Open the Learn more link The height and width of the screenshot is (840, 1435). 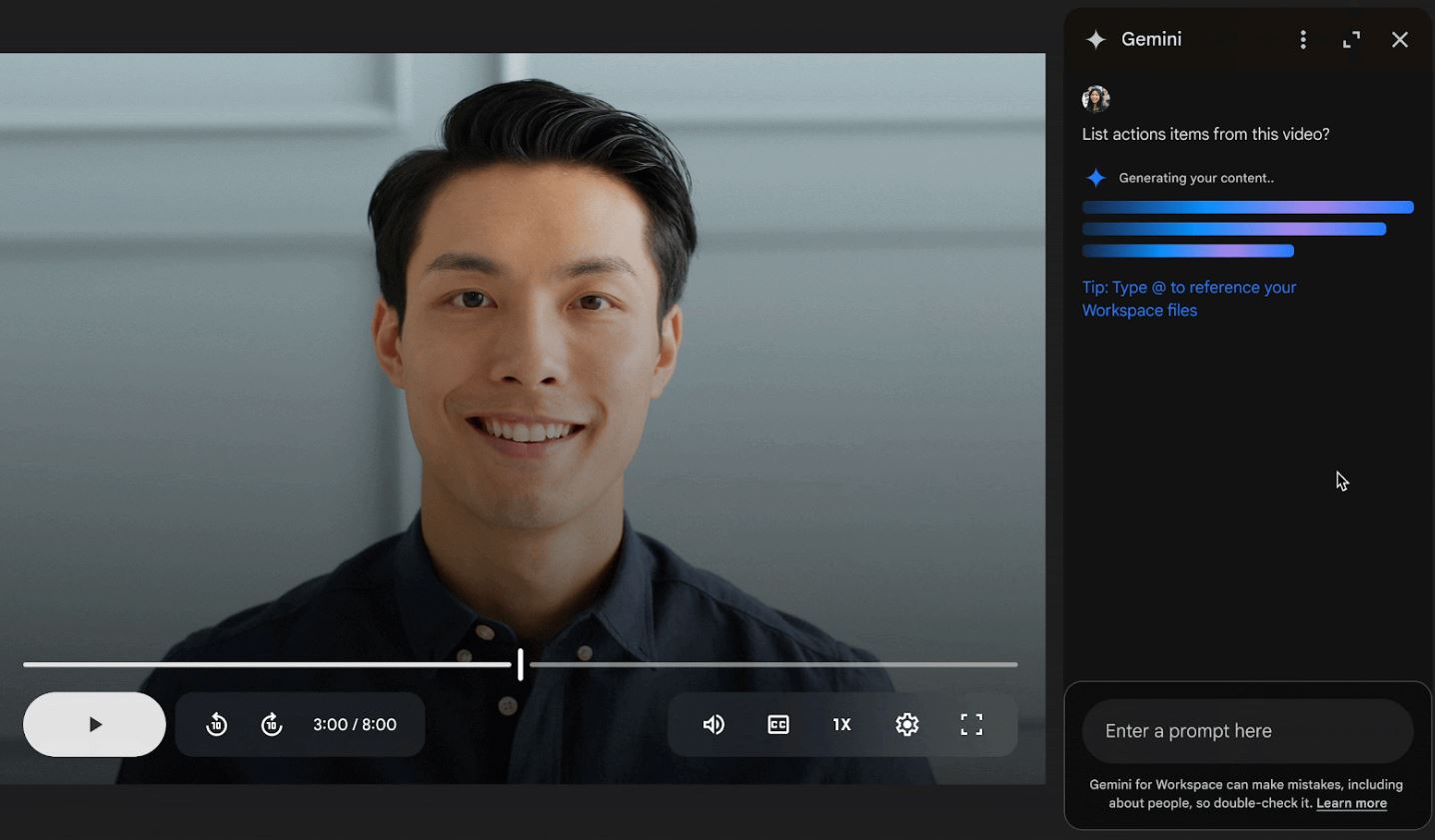1351,803
